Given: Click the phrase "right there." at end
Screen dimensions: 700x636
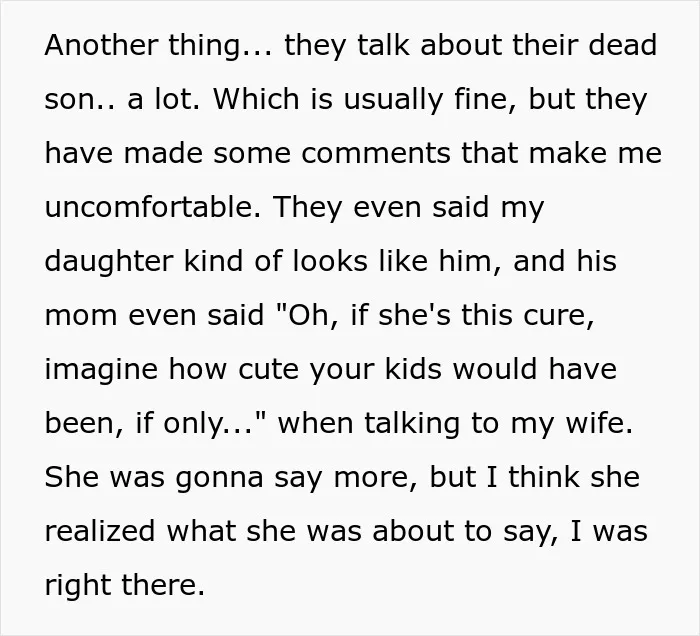Looking at the screenshot, I should click(125, 585).
